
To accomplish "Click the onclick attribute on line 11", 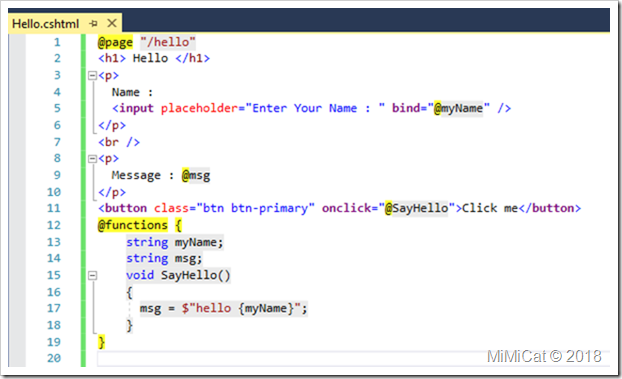I will tap(347, 208).
